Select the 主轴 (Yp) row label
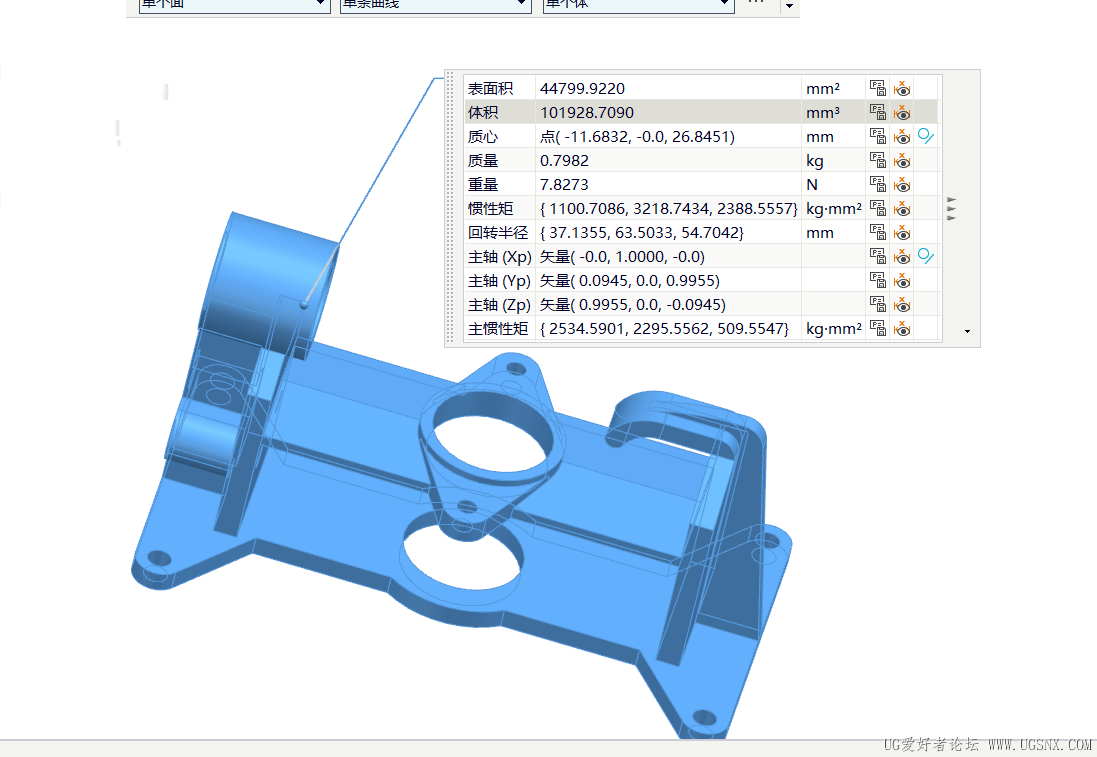 [500, 281]
